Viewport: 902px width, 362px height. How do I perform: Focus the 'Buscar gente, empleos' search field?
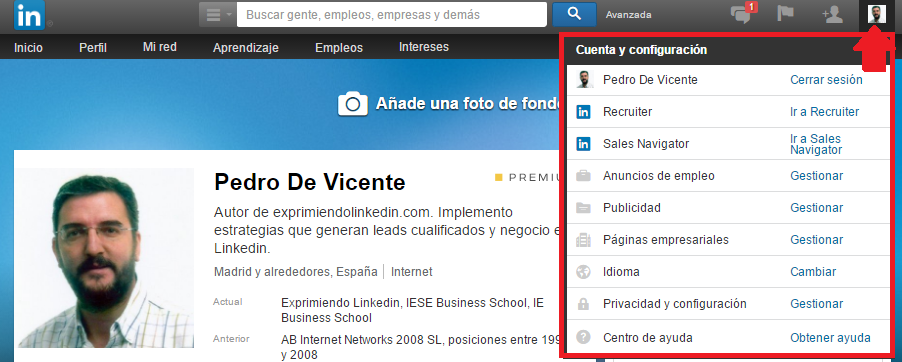coord(392,15)
